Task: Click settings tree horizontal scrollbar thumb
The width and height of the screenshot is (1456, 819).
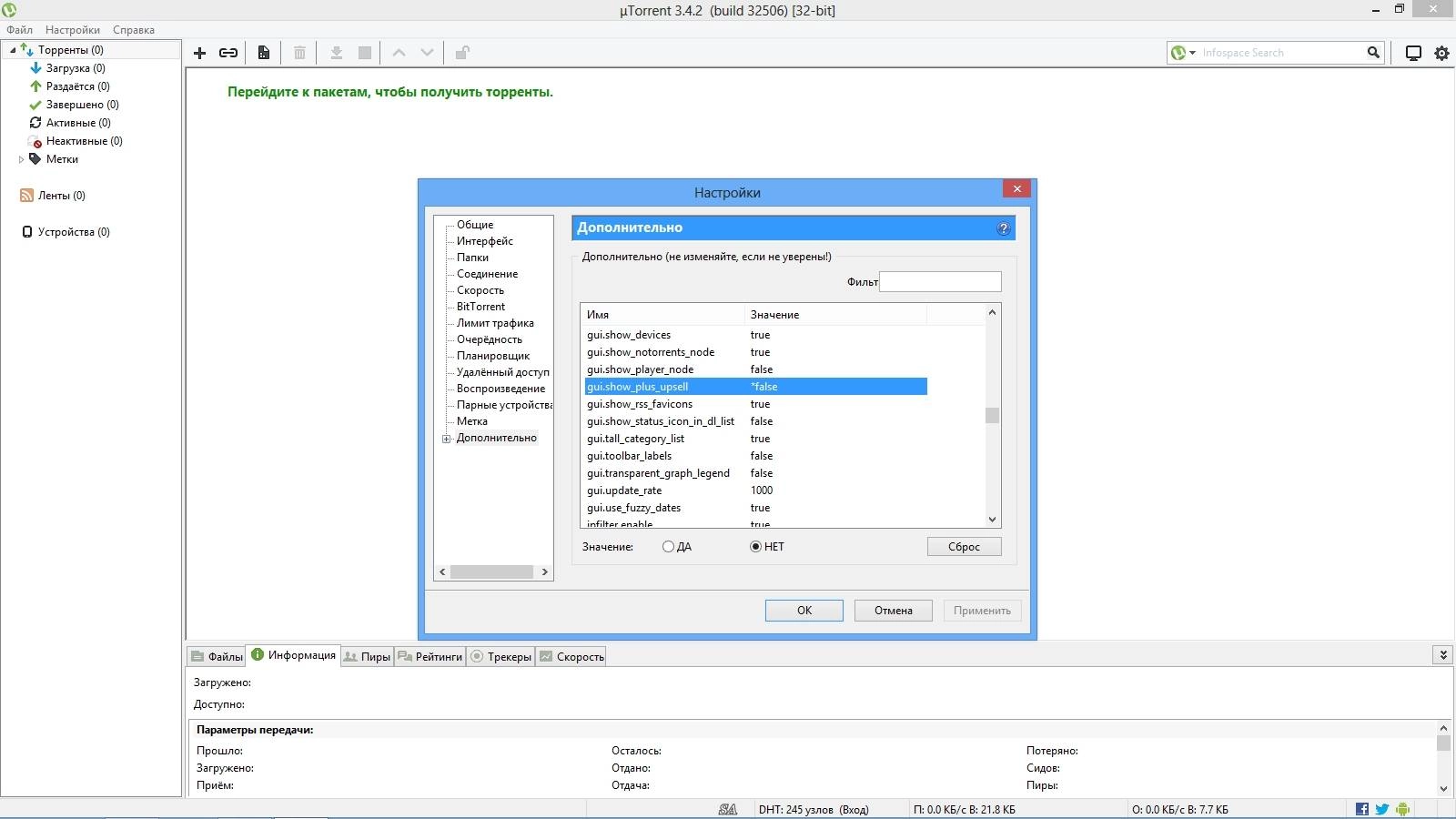Action: pyautogui.click(x=491, y=571)
